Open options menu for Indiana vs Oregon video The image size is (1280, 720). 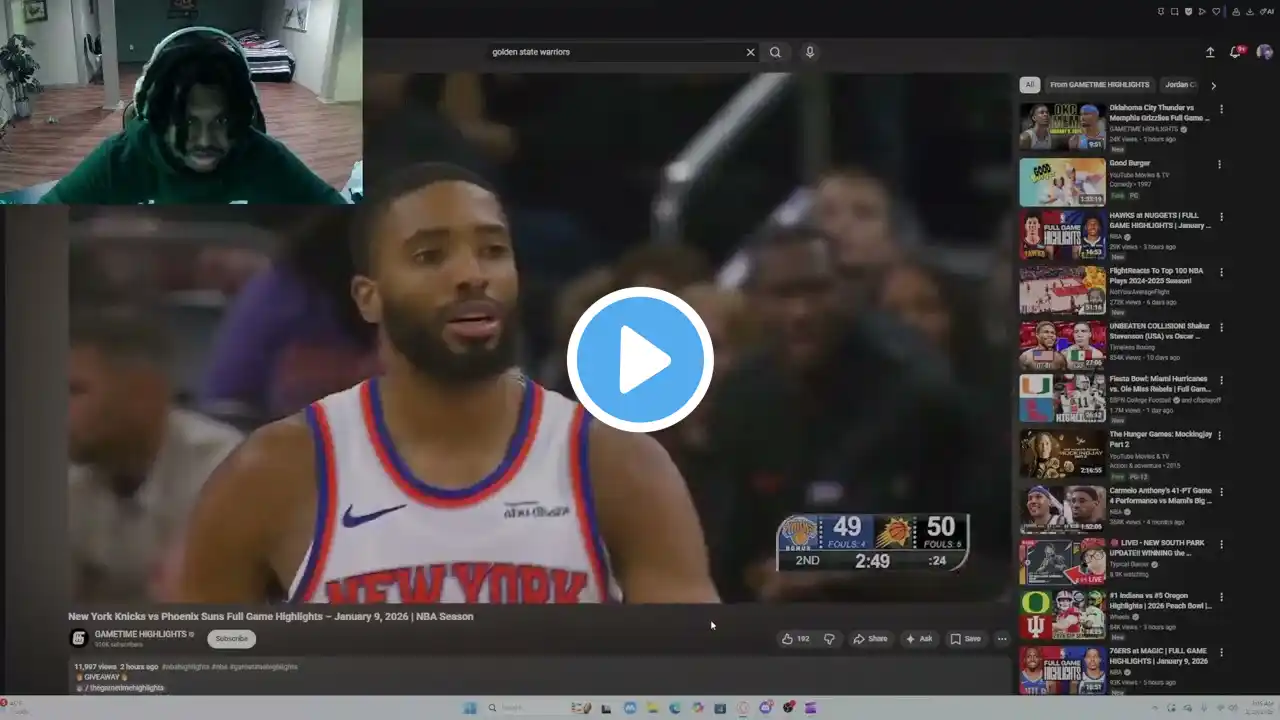point(1220,598)
